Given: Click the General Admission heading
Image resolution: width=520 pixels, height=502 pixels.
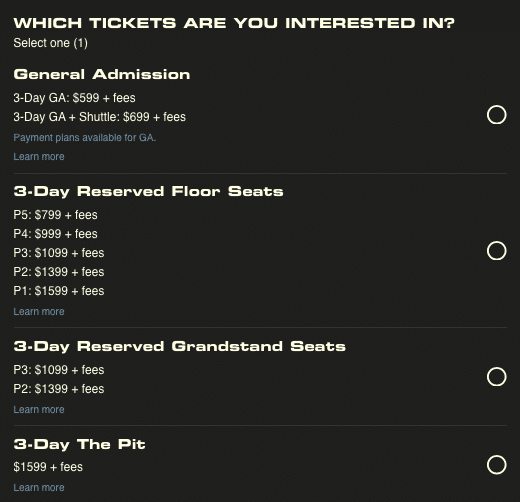Looking at the screenshot, I should 102,74.
